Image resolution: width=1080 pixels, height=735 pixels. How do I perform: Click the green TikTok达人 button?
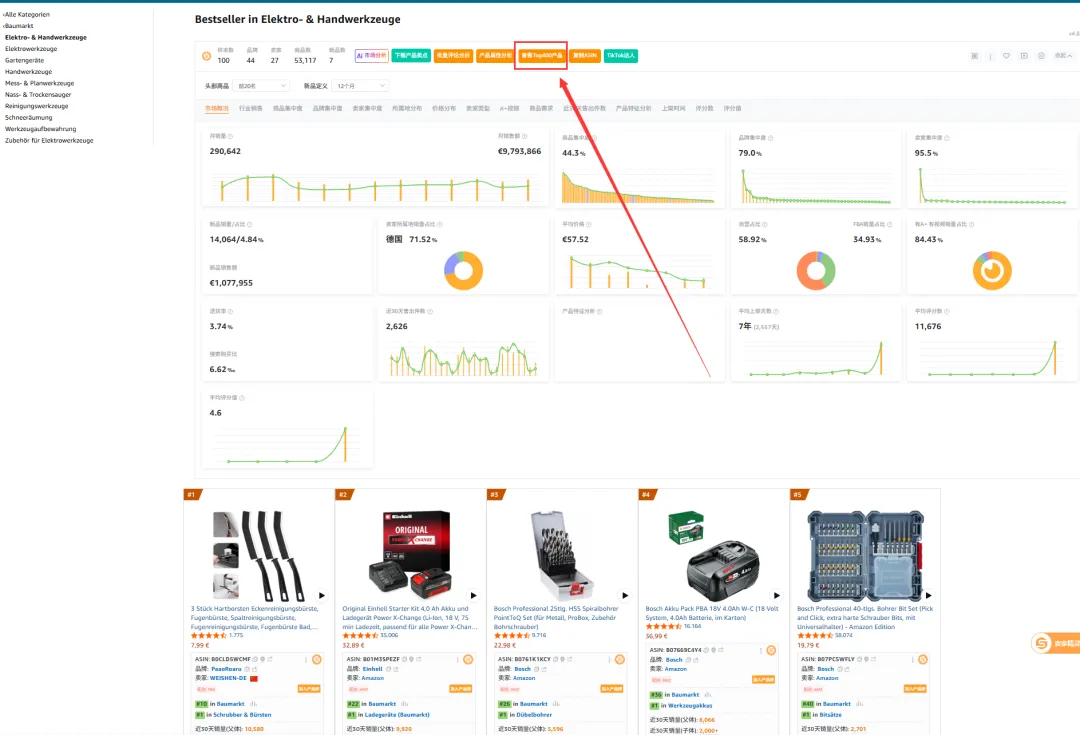(x=621, y=56)
